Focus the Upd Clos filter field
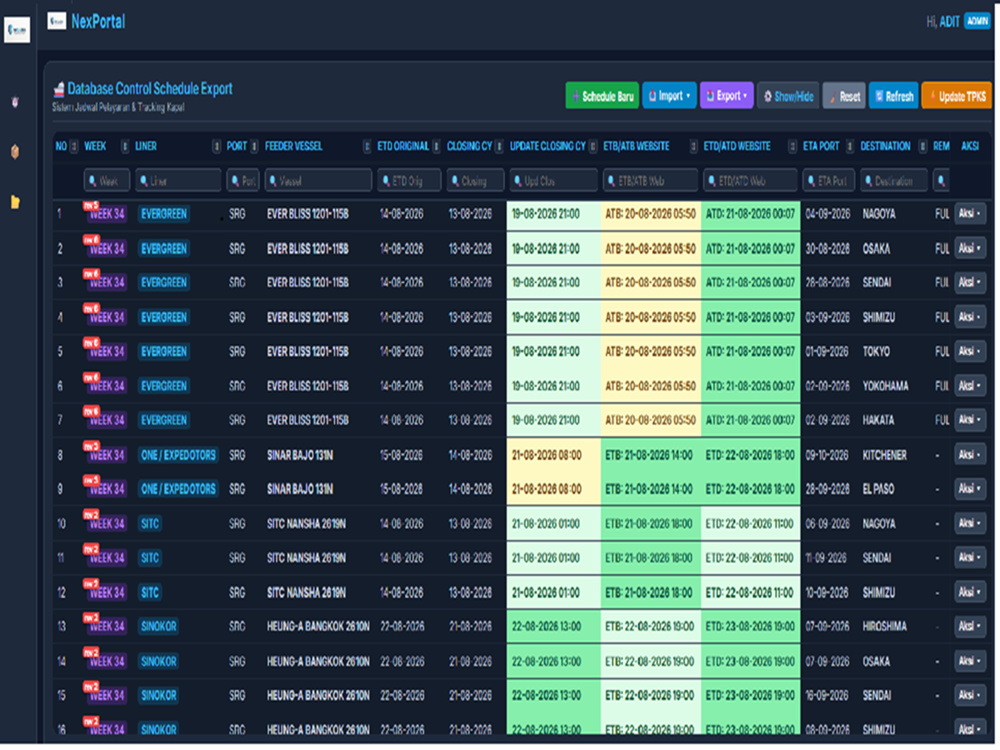1000x750 pixels. pyautogui.click(x=554, y=181)
